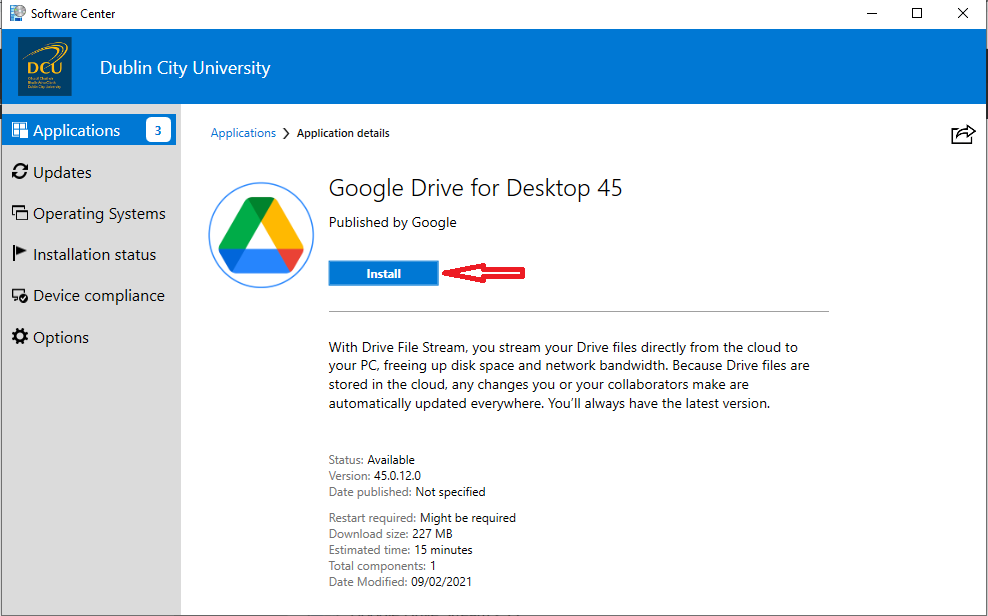This screenshot has width=988, height=616.
Task: Click the Applications count badge 3
Action: pos(158,130)
